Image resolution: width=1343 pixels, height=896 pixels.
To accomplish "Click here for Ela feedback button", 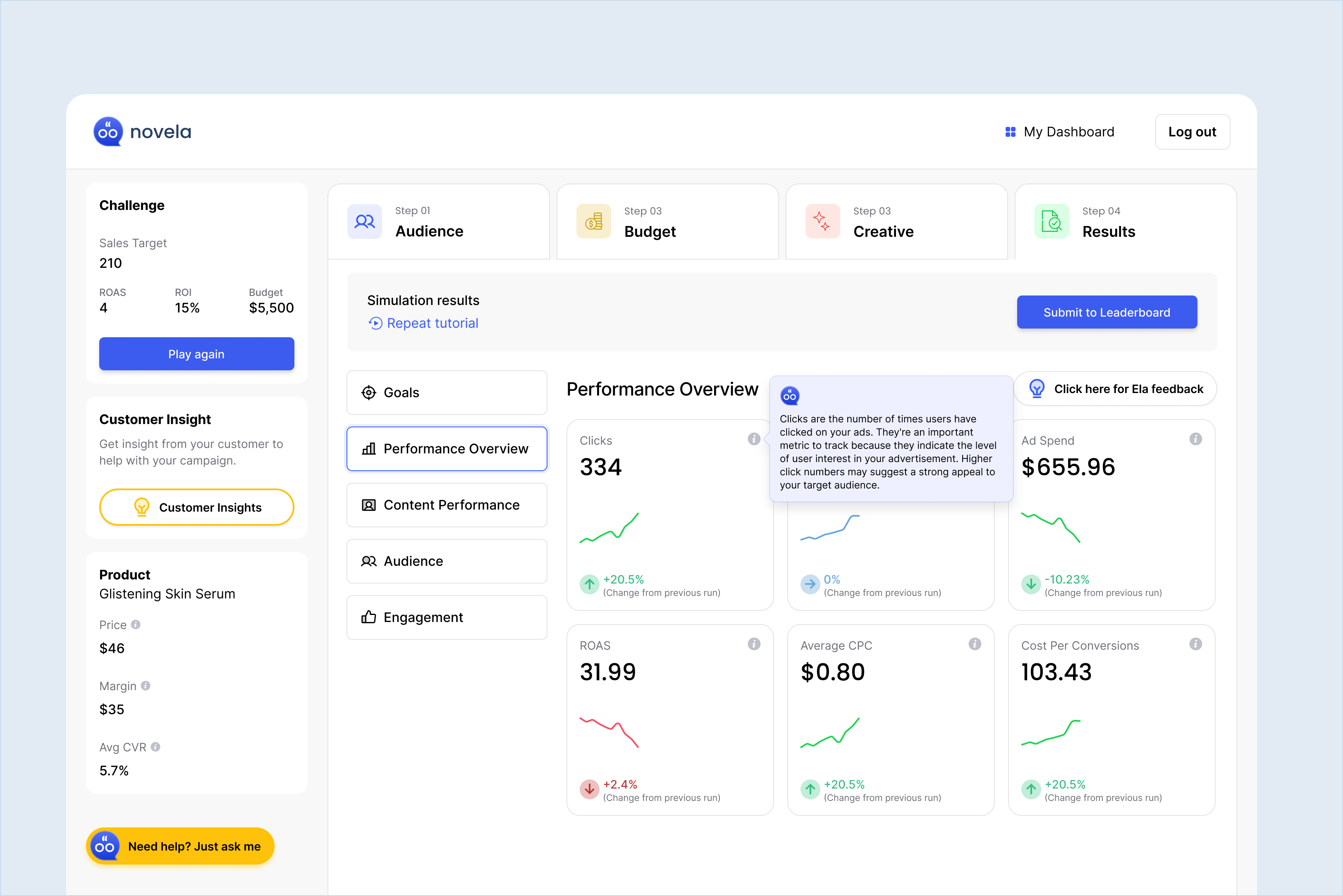I will 1116,388.
